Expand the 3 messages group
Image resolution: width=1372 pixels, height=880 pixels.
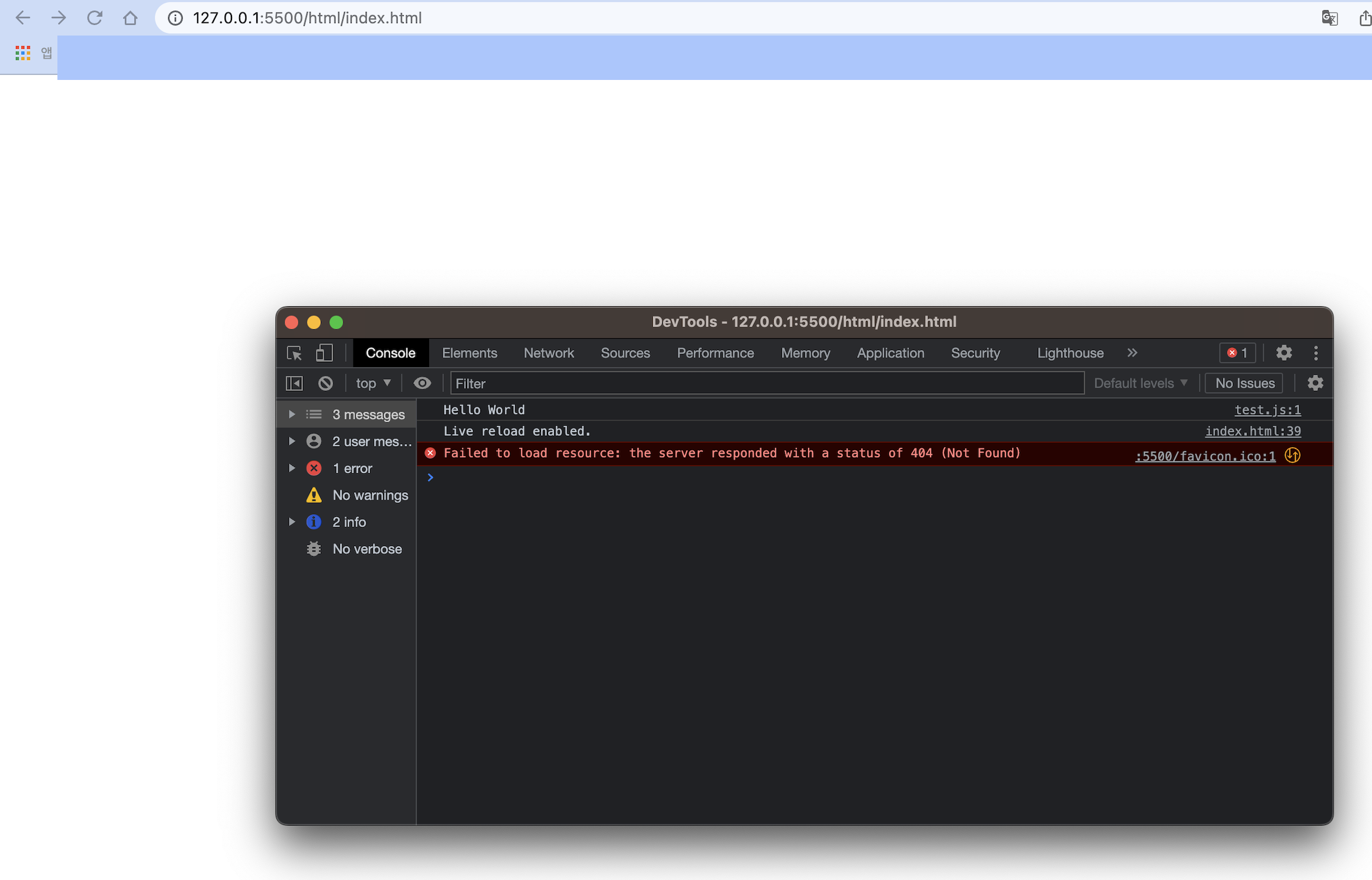point(292,414)
